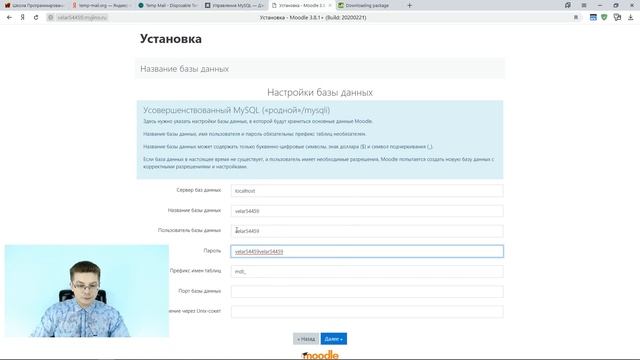The height and width of the screenshot is (360, 640).
Task: Open the extension icon left of downloads
Action: (617, 17)
